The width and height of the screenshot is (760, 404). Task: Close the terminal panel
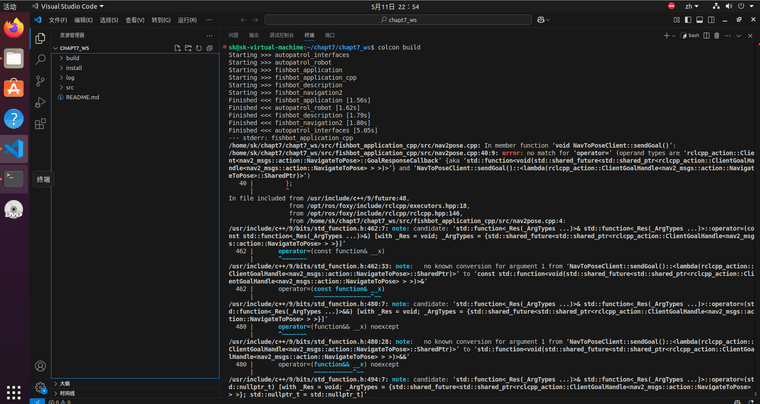pos(749,35)
